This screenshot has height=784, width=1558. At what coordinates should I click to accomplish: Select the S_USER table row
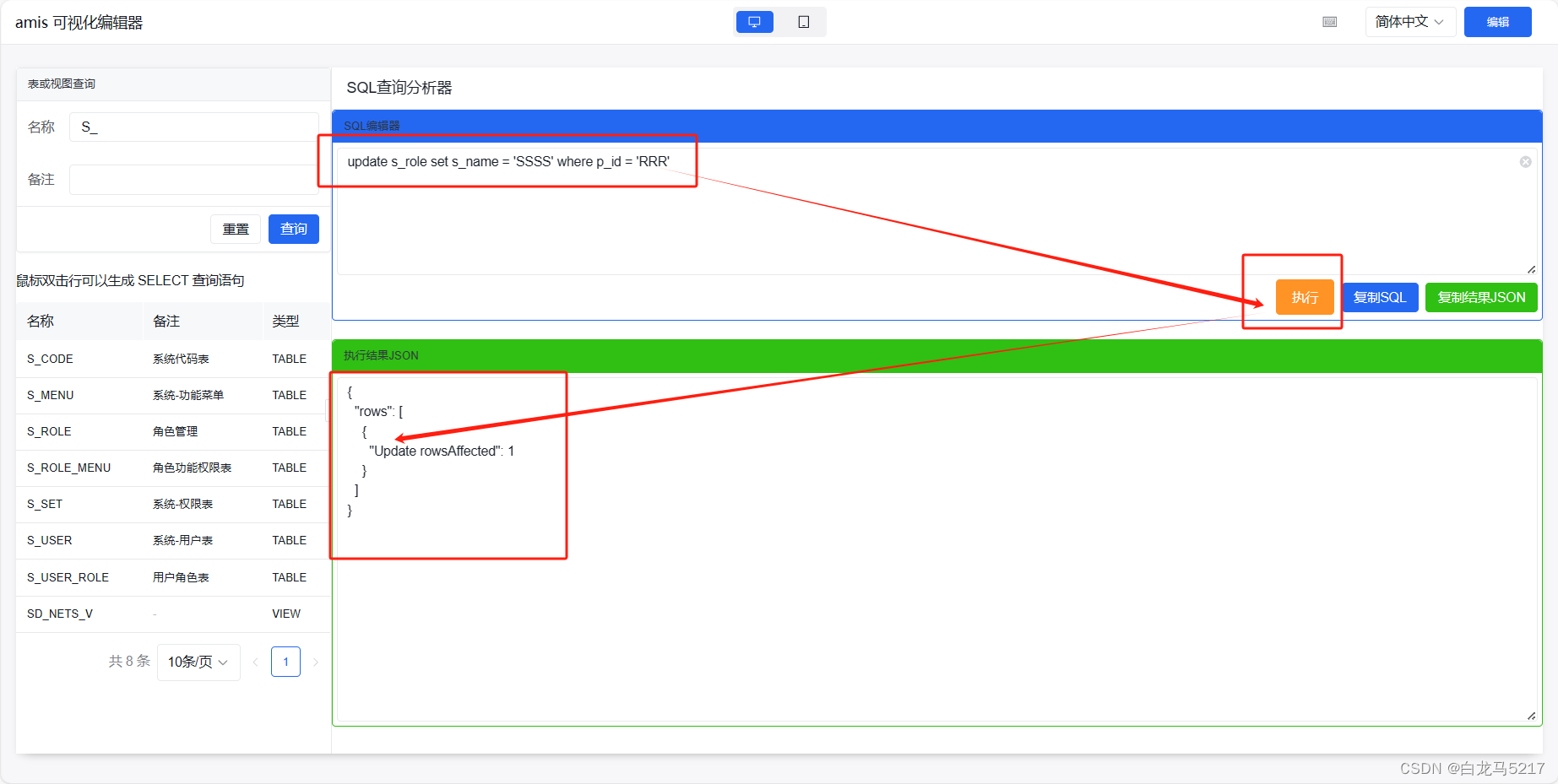pos(173,540)
